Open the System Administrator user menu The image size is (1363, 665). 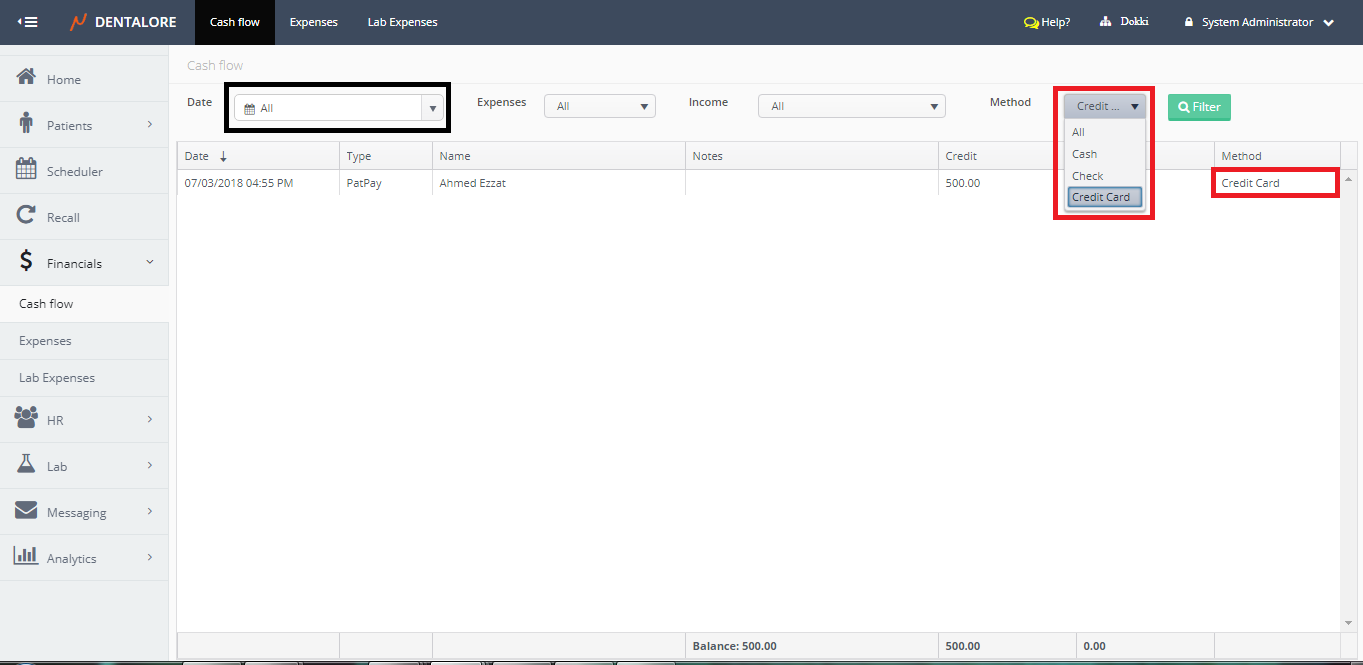(1259, 22)
